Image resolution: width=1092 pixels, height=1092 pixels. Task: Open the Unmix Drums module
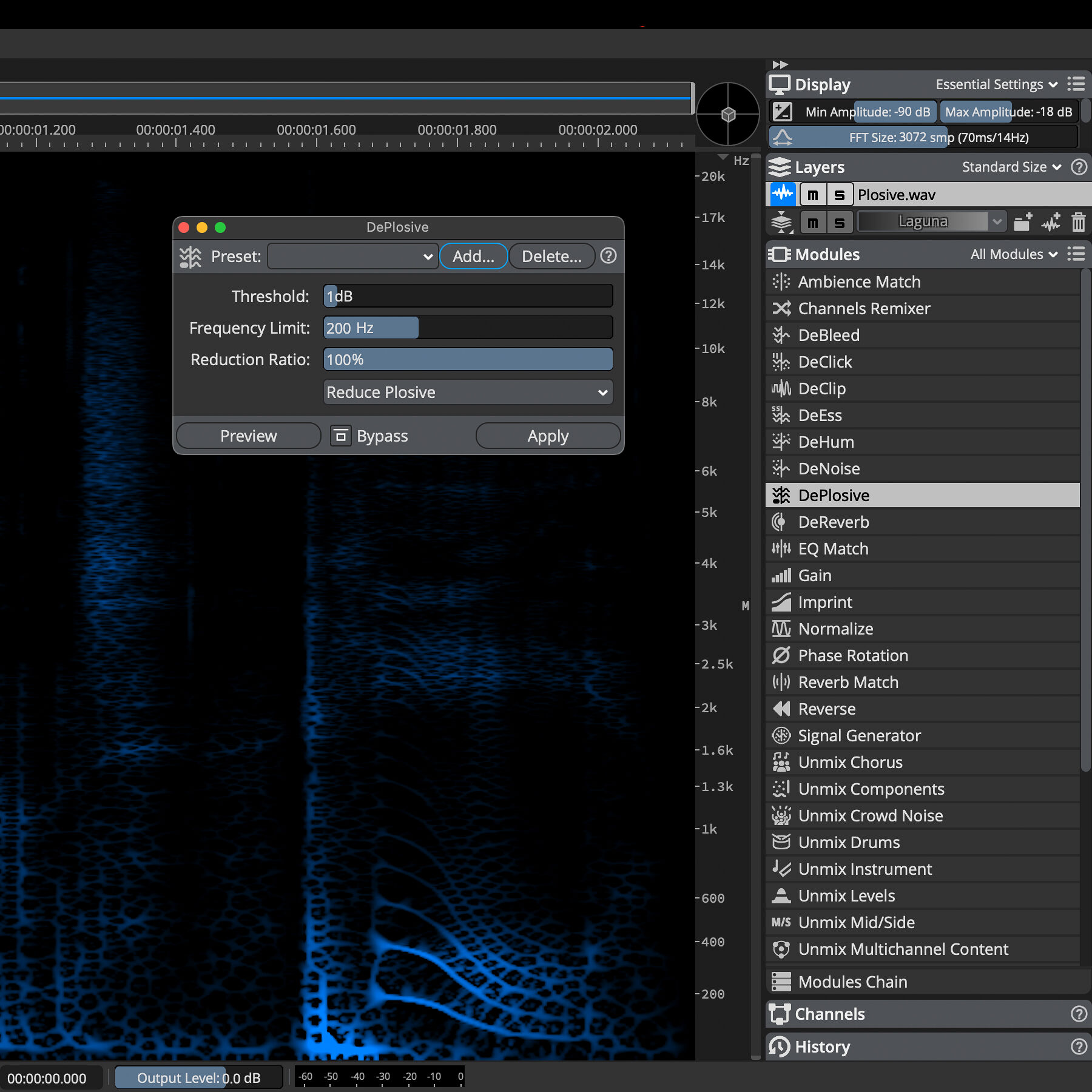(849, 842)
